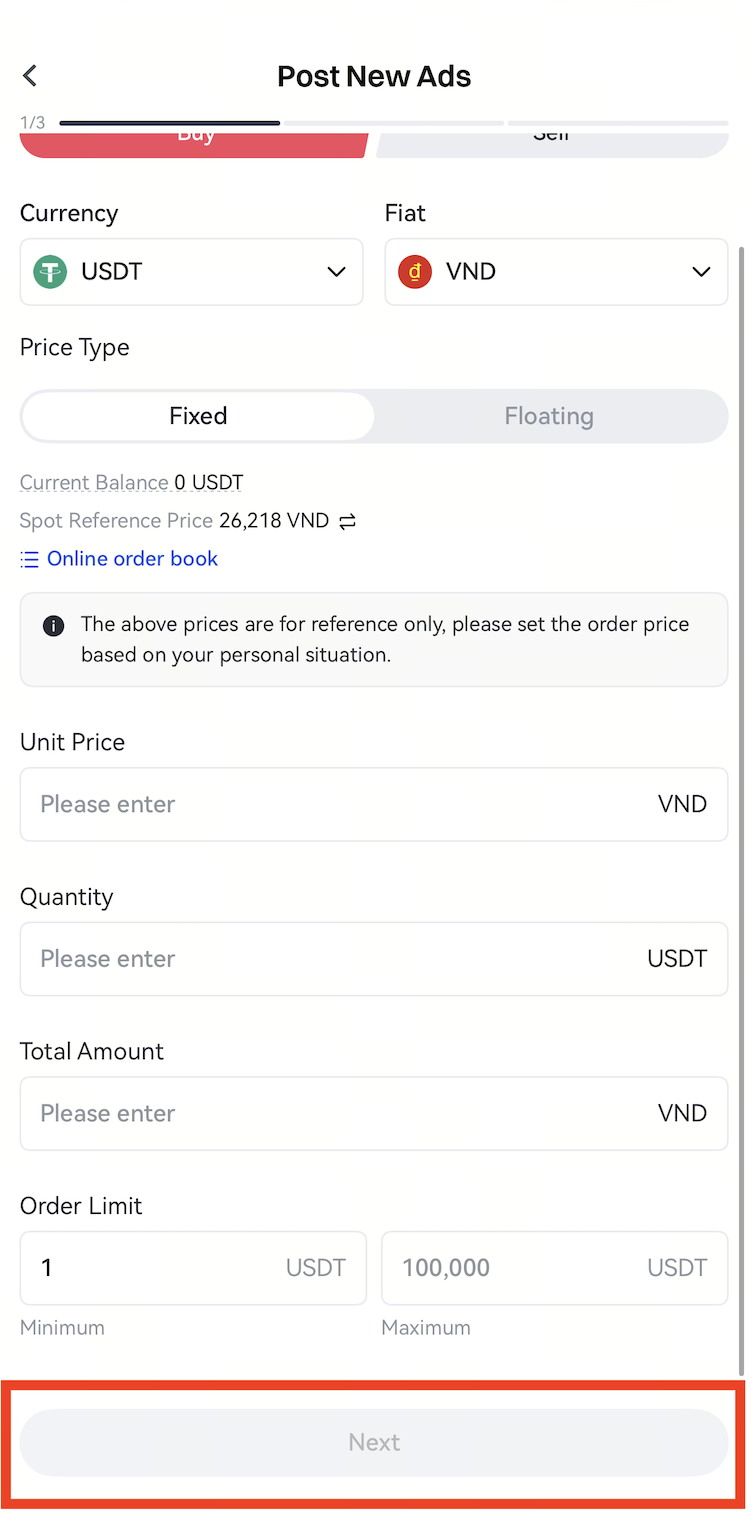Screen dimensions: 748x1526
Task: Click the VND dong currency icon
Action: [415, 272]
